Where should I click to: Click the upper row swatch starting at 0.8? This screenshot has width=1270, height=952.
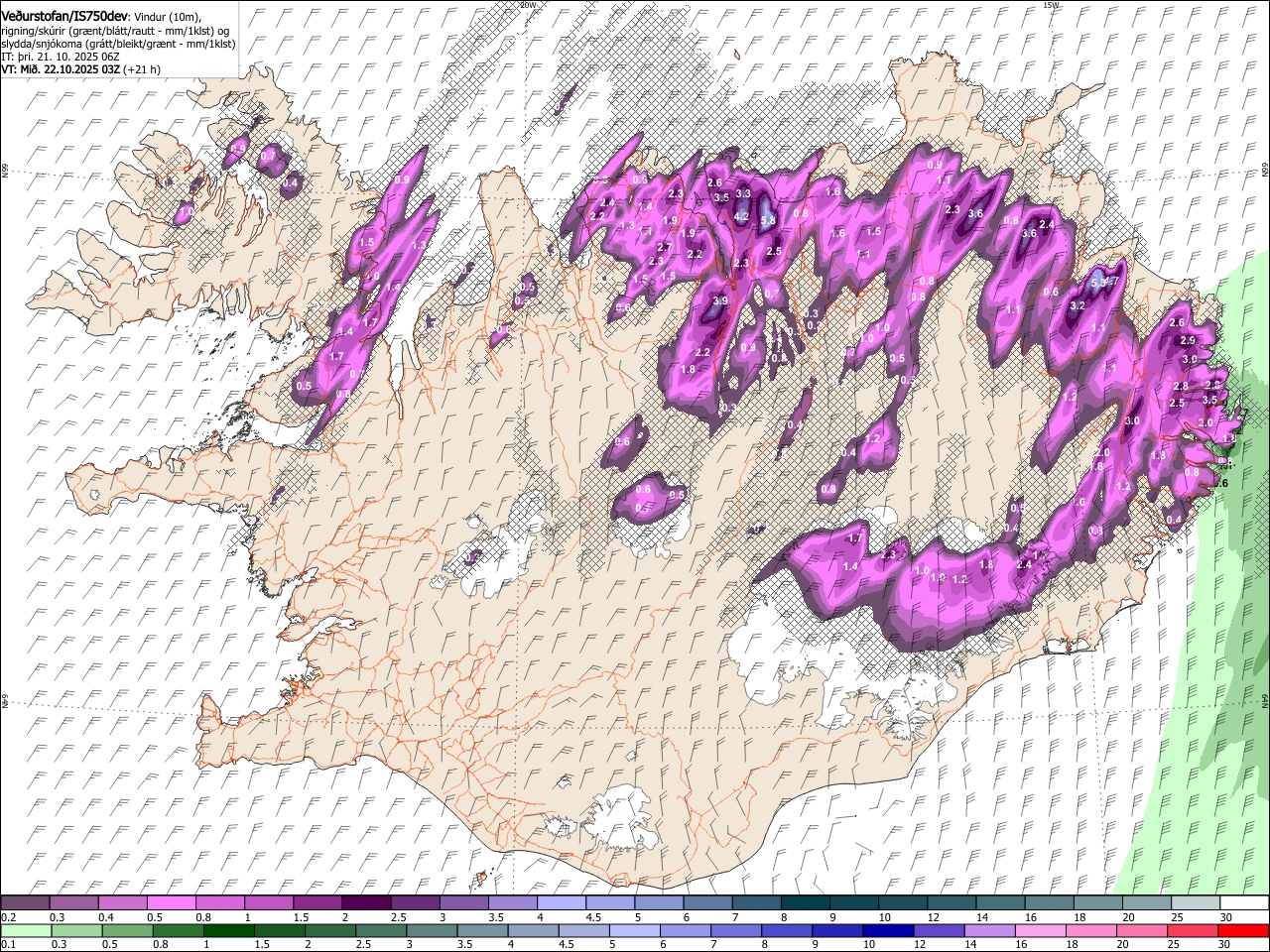[219, 902]
